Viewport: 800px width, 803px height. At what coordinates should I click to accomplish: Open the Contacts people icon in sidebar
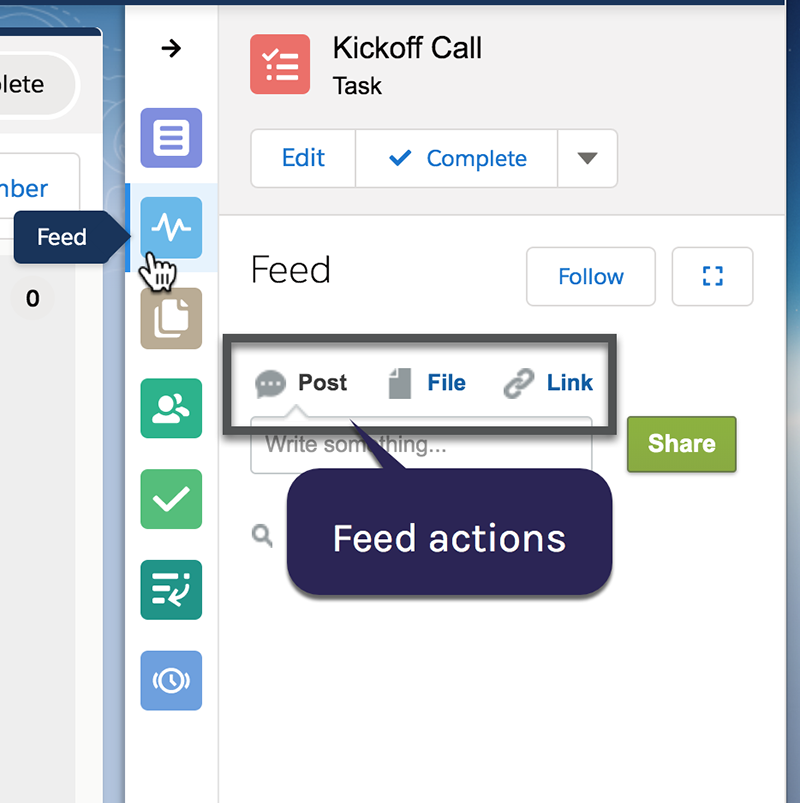coord(171,408)
